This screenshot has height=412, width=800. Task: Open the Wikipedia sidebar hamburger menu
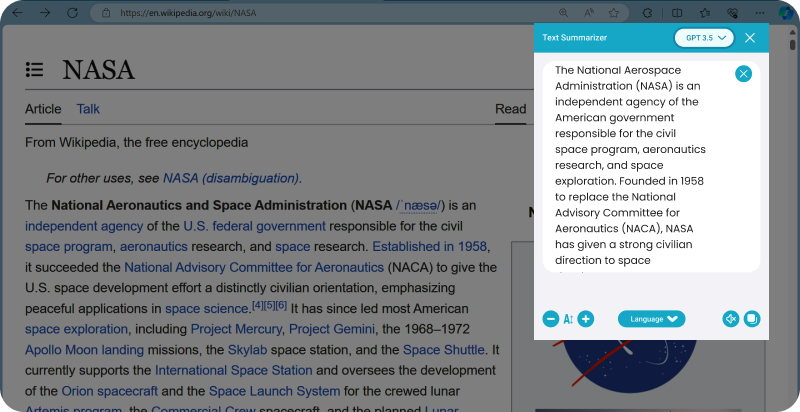coord(35,69)
